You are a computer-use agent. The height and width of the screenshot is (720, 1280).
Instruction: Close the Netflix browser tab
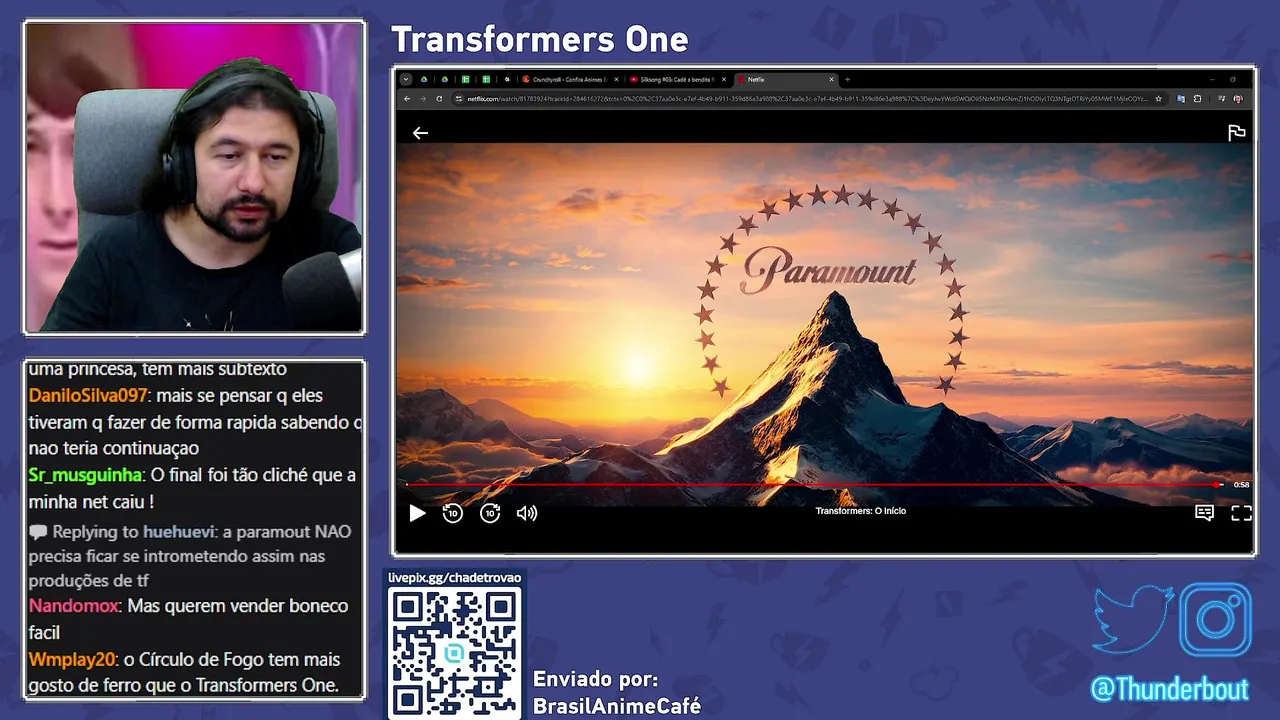click(x=831, y=79)
